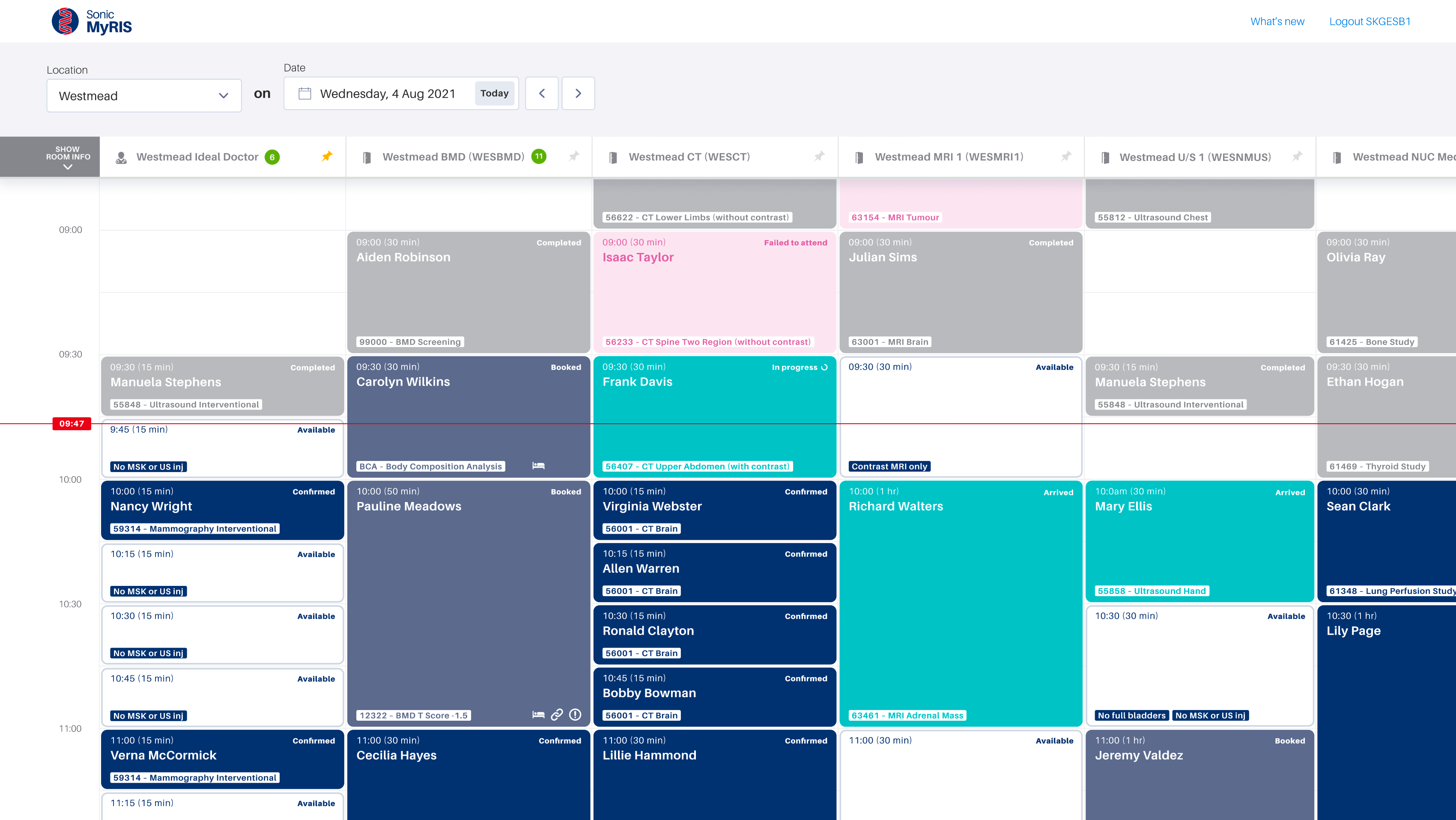Open Manuela Stephens appointment in U/S 1
The image size is (1456, 820).
pos(1199,386)
